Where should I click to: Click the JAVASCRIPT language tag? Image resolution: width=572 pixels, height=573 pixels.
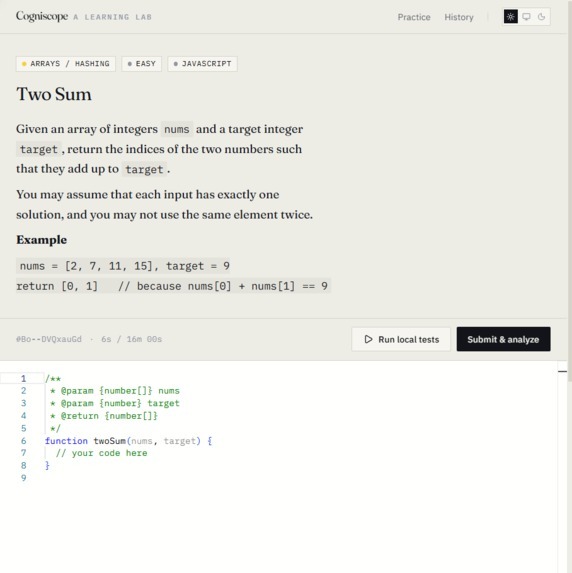(202, 64)
